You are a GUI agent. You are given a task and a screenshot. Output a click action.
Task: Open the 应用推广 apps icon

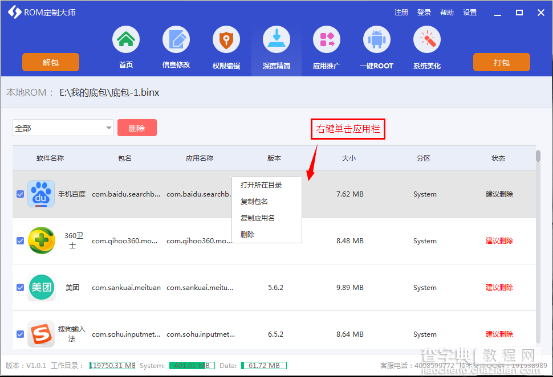pyautogui.click(x=327, y=39)
